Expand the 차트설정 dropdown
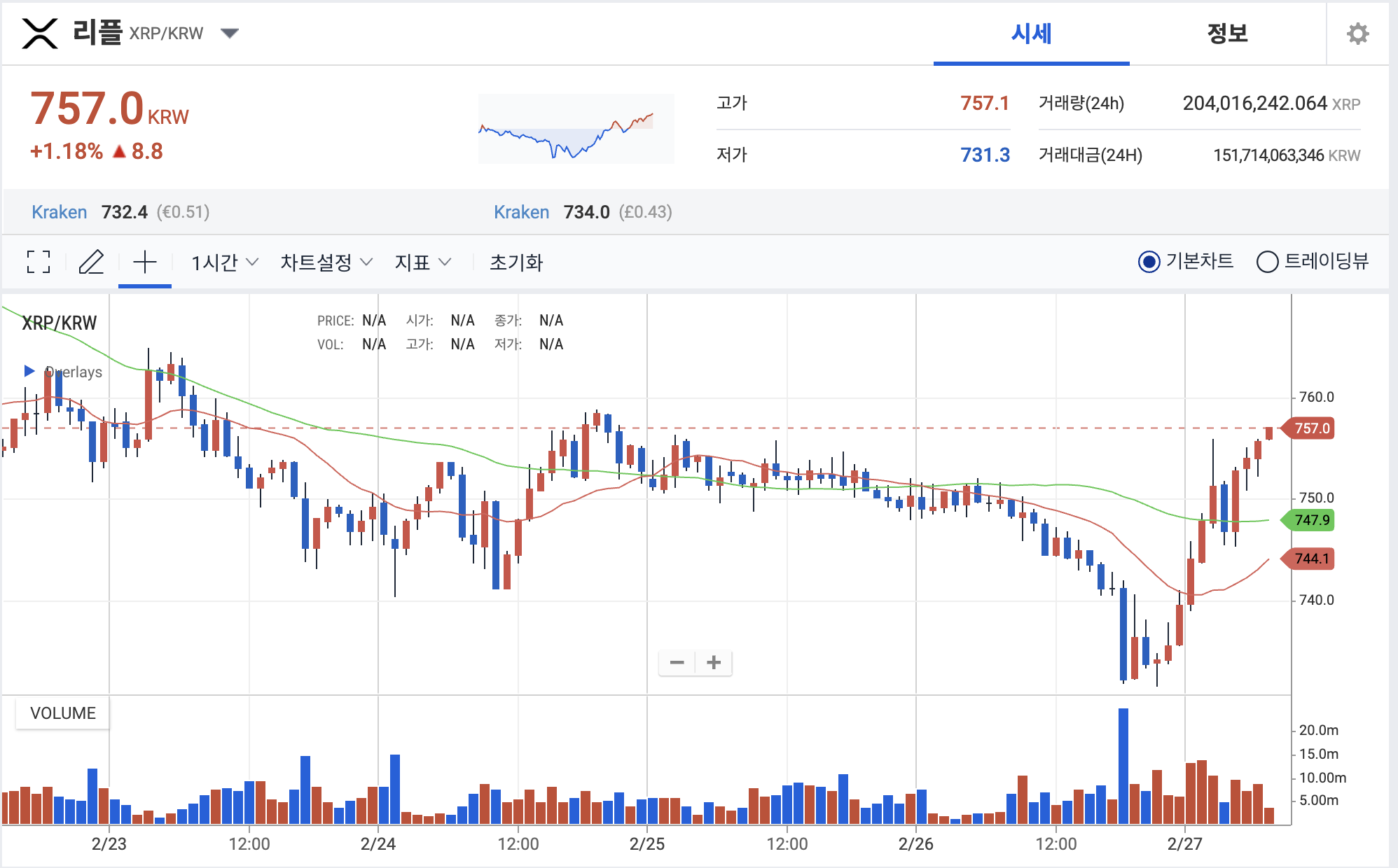 click(x=326, y=262)
